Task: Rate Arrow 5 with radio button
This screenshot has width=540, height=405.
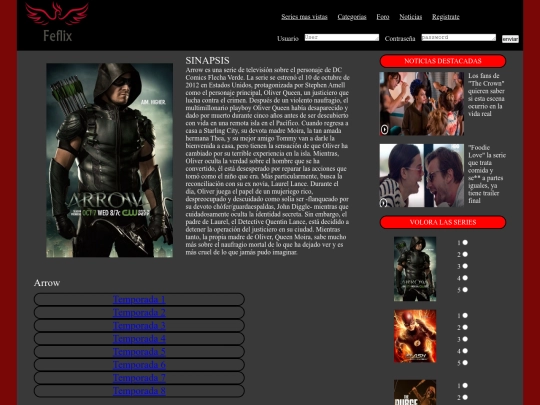Action: tap(465, 290)
